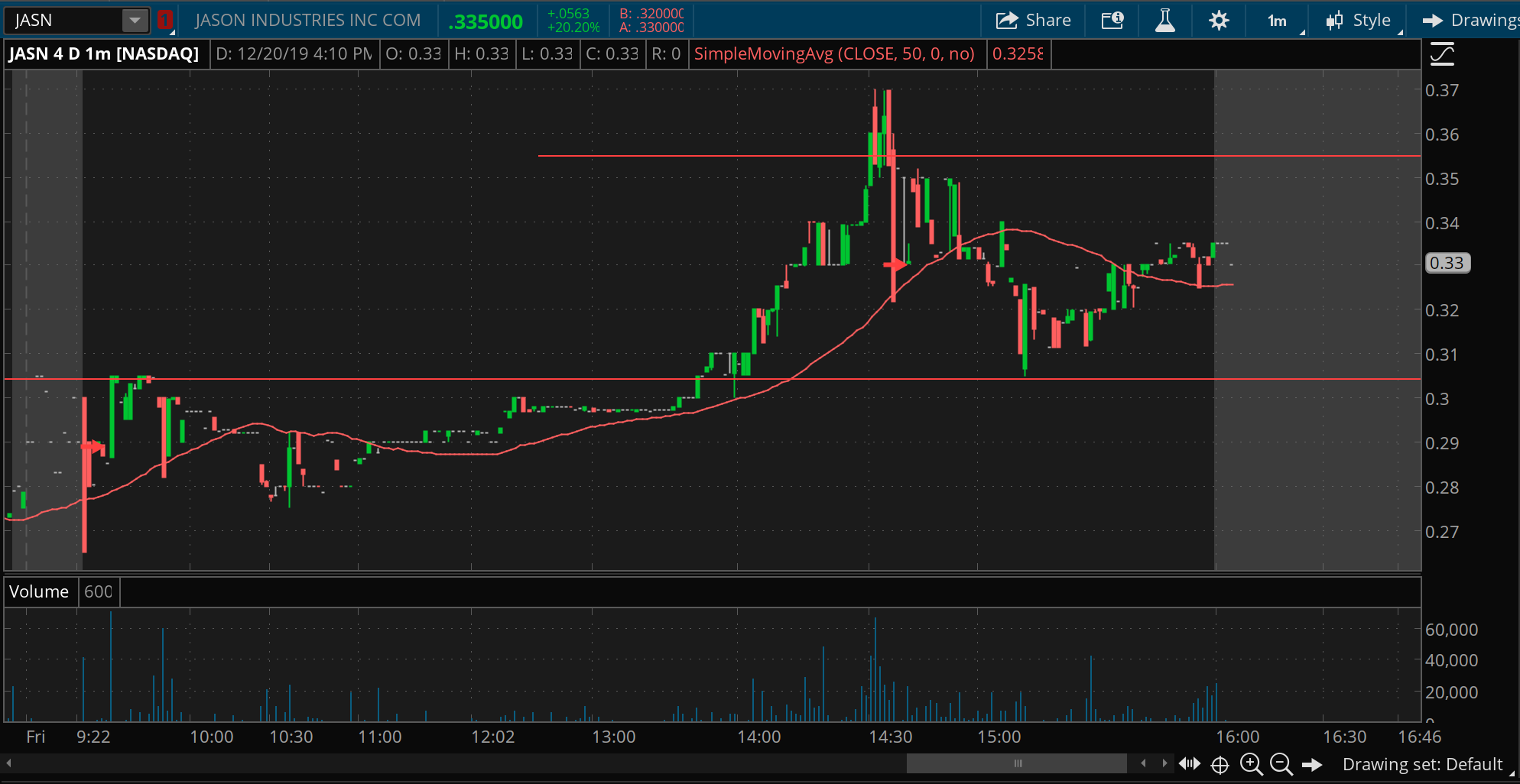Click the Volume study label
This screenshot has width=1520, height=784.
(x=39, y=591)
